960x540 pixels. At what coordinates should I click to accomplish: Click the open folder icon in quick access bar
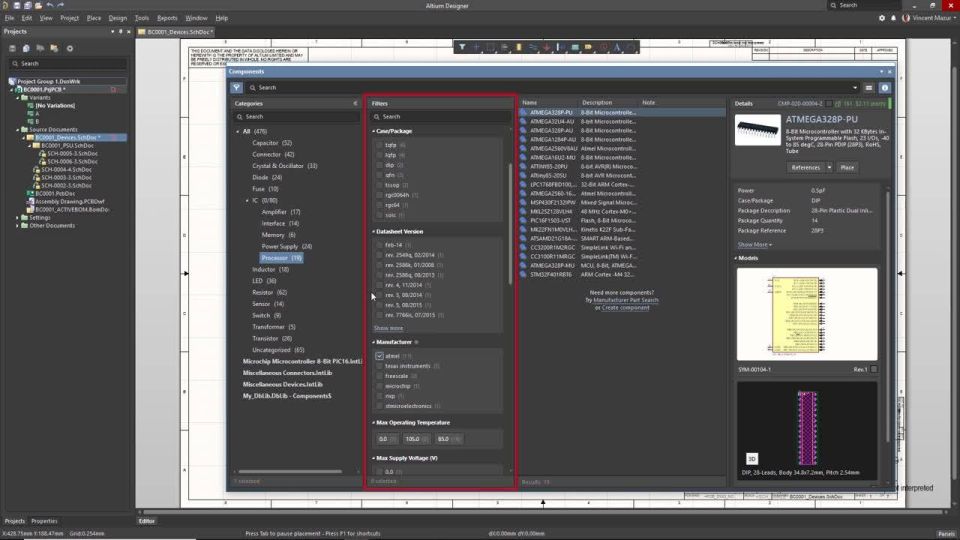click(38, 6)
